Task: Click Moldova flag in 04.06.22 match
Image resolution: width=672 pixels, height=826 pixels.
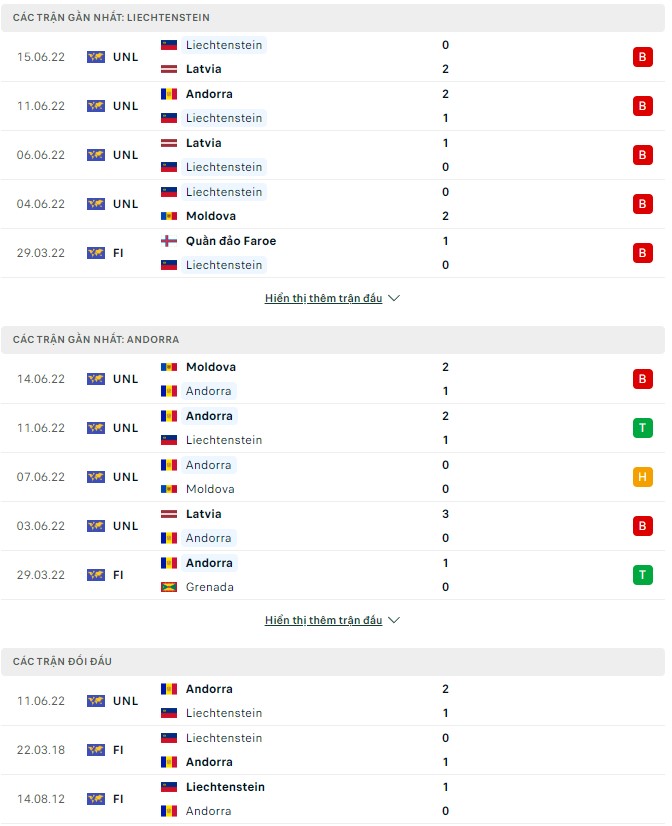Action: [x=169, y=216]
